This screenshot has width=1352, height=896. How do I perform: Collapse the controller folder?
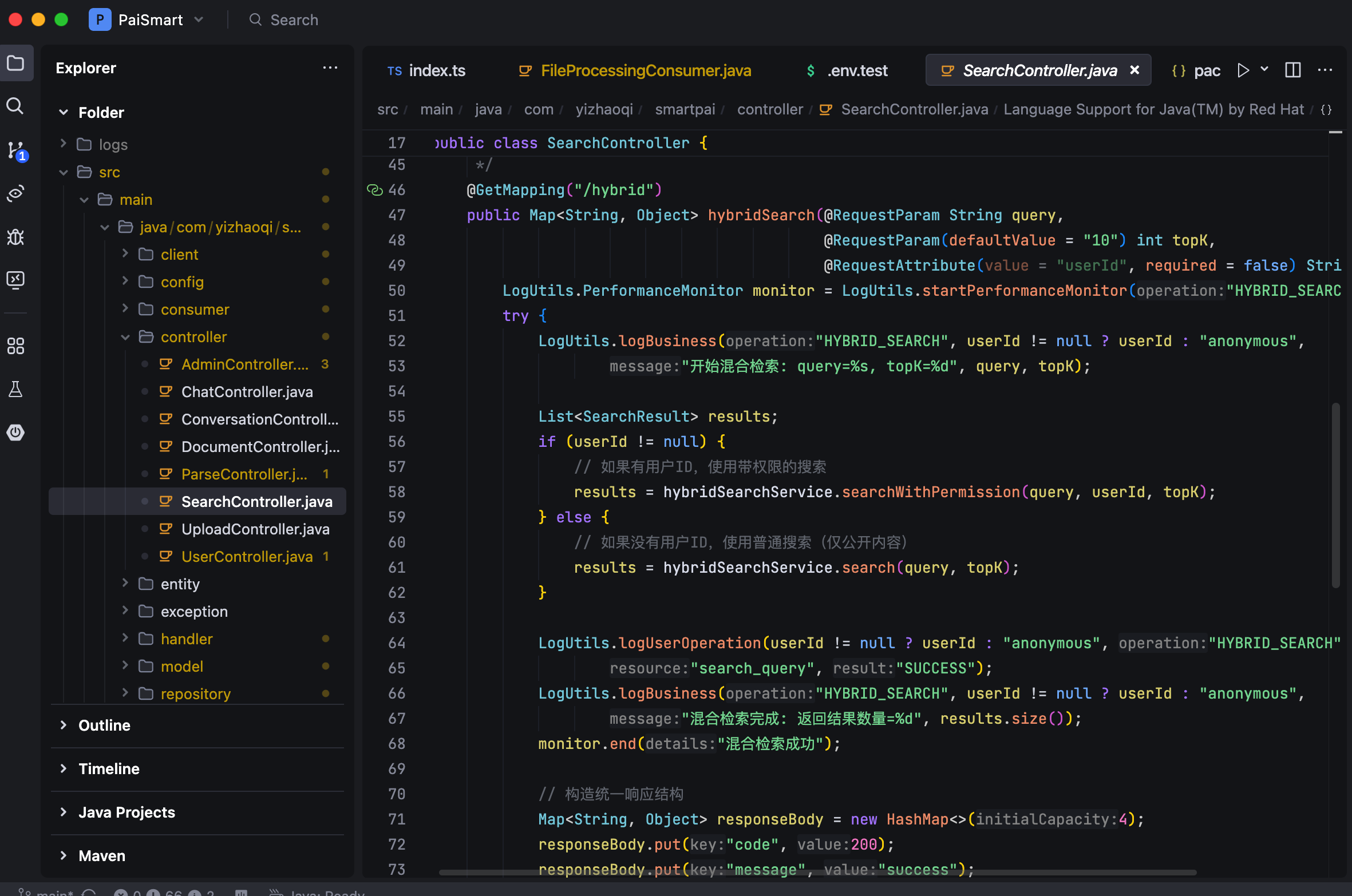(x=125, y=337)
